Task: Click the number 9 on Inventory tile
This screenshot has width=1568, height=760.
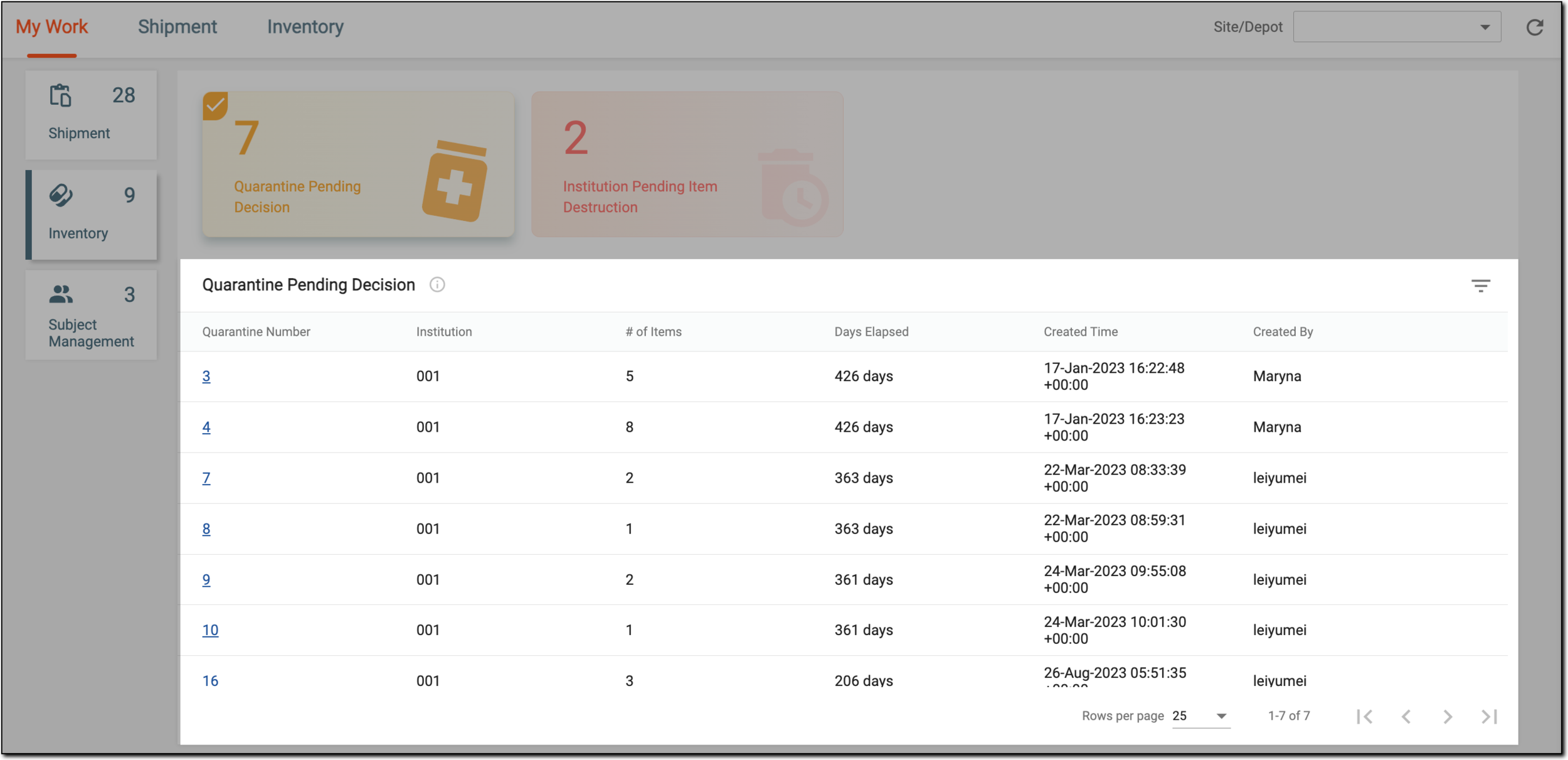Action: point(129,195)
